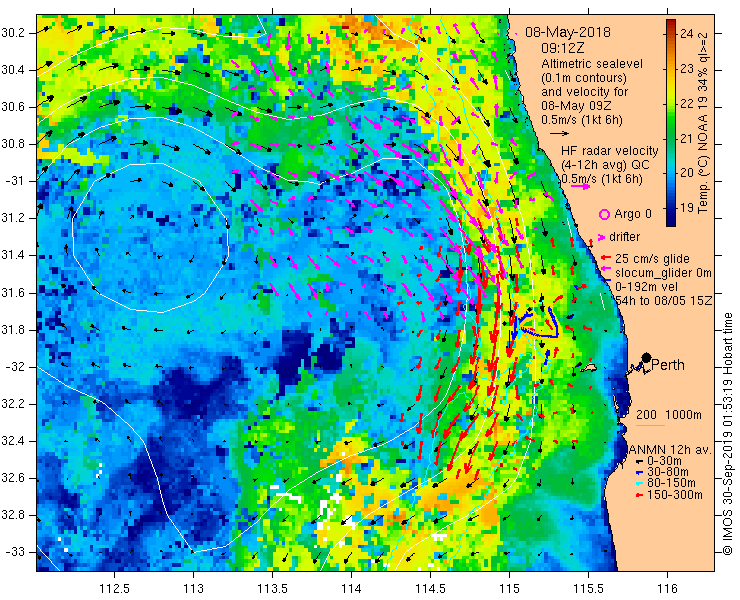This screenshot has width=740, height=600.
Task: Click the '(0.1m contours)' legend text
Action: [584, 78]
